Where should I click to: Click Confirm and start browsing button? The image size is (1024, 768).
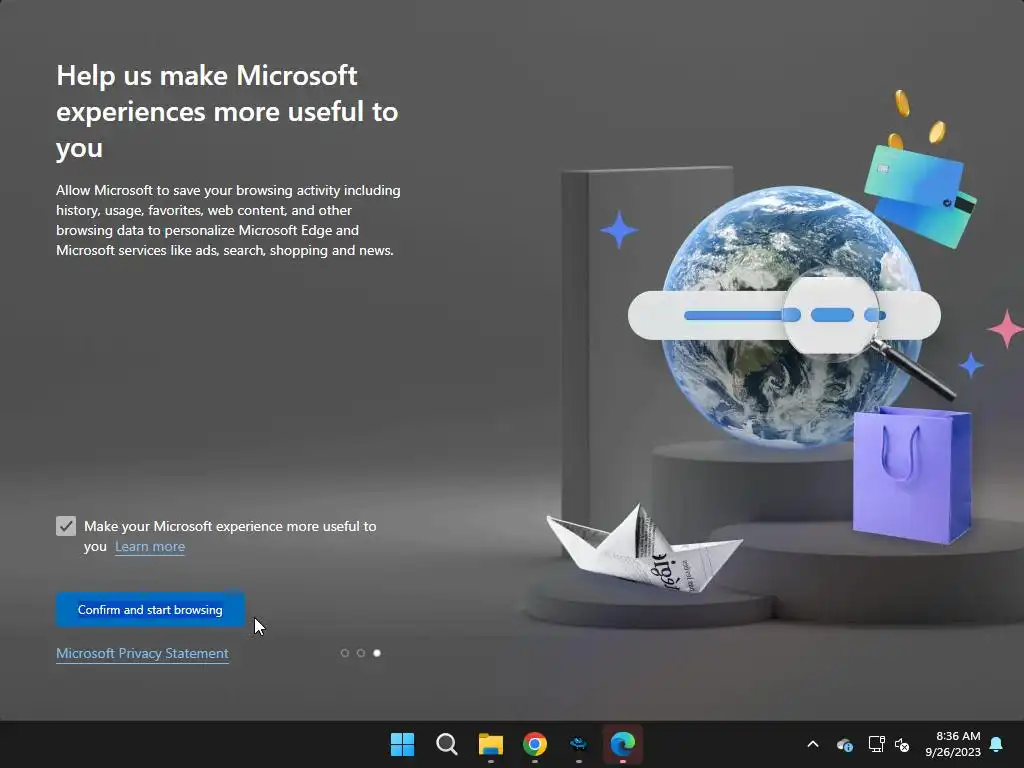tap(150, 609)
